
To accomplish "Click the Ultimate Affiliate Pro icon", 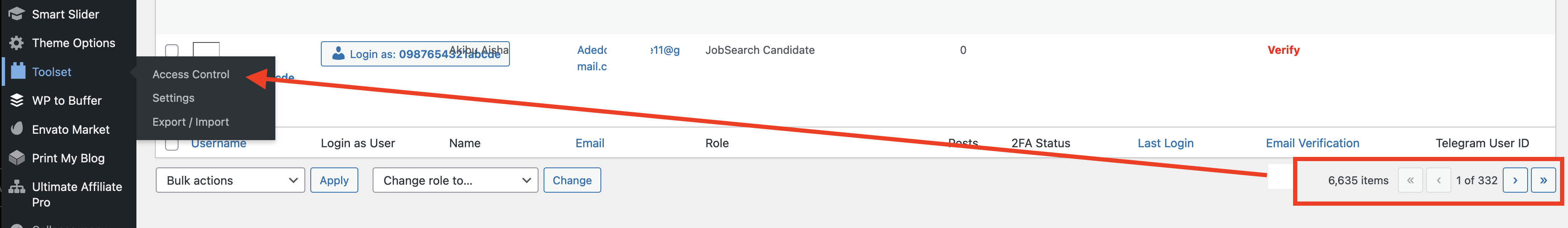I will tap(16, 187).
